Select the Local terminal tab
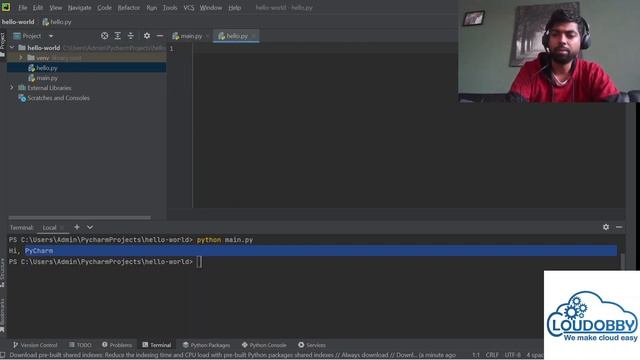The width and height of the screenshot is (640, 360). coord(49,228)
